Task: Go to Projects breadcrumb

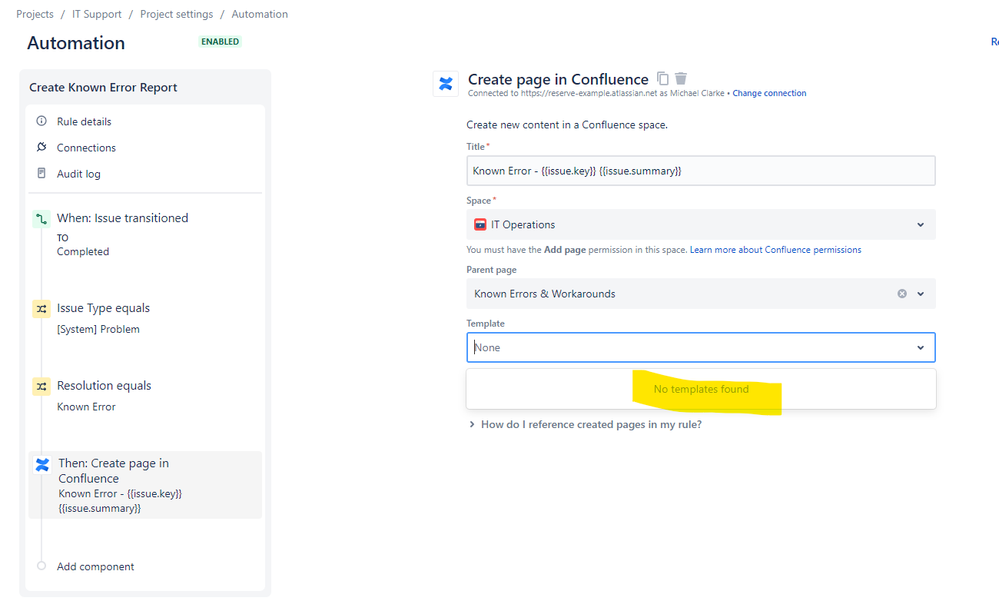Action: tap(35, 14)
